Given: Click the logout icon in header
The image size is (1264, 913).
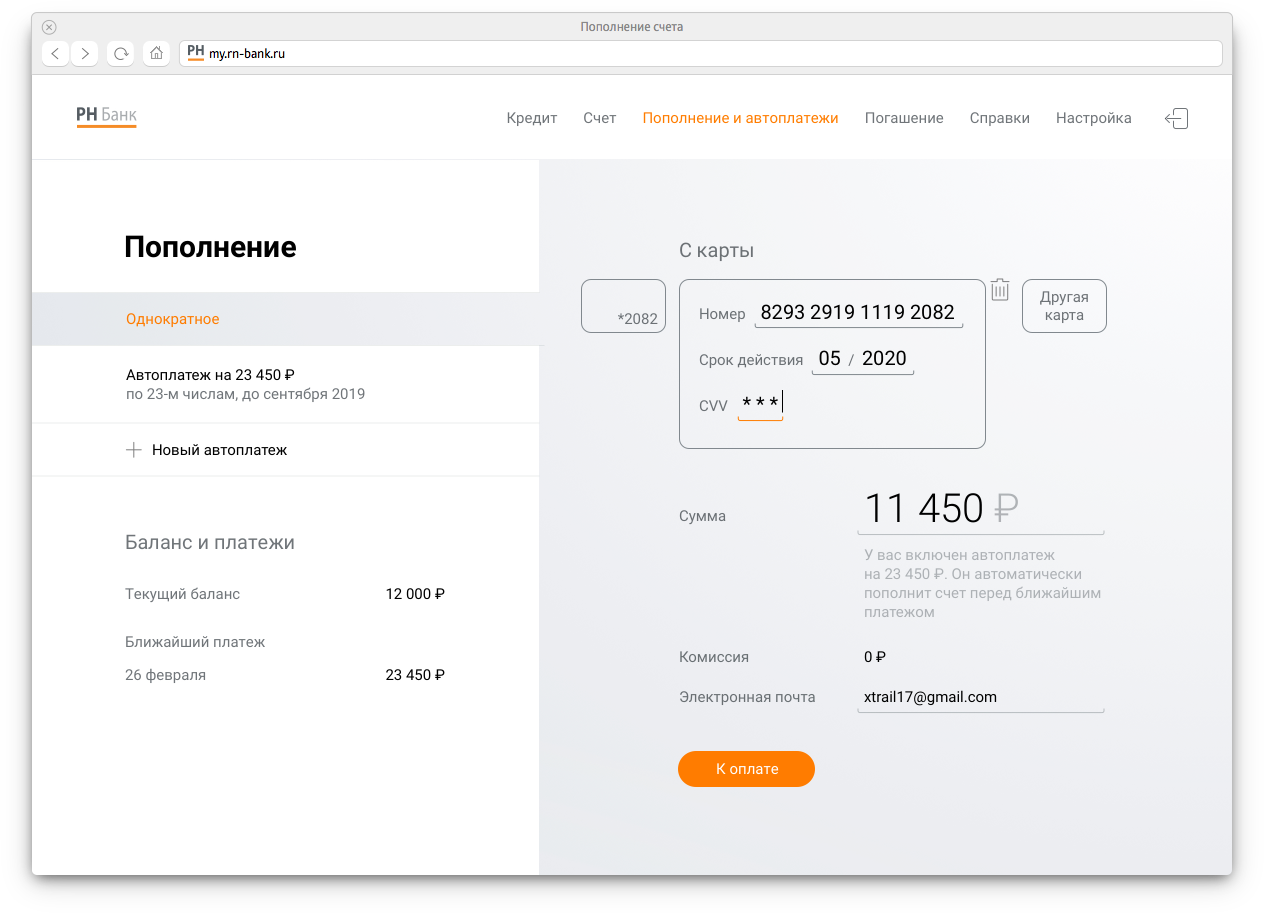Looking at the screenshot, I should [1176, 118].
